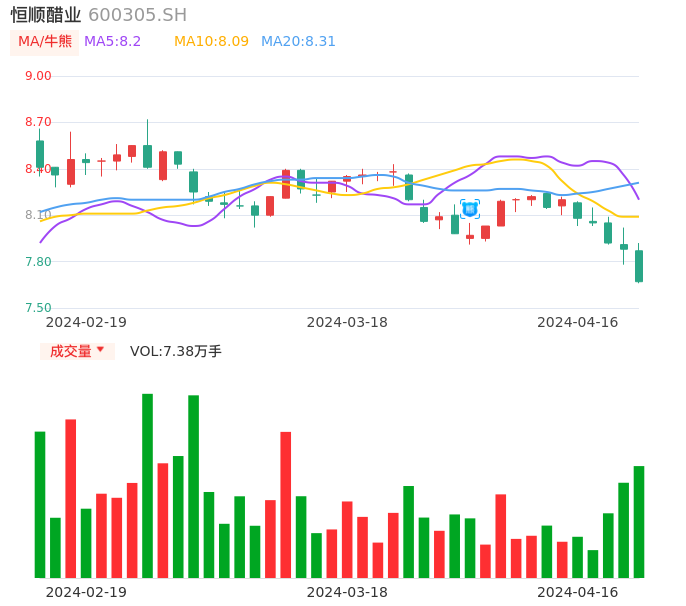Screen dimensions: 686x606
Task: Open the 成交量 indicator dropdown
Action: [x=77, y=351]
